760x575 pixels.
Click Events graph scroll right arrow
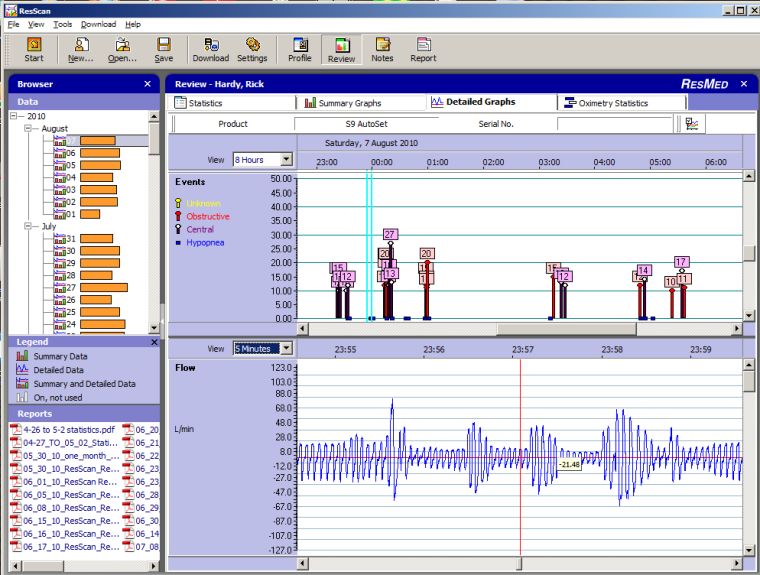[737, 329]
